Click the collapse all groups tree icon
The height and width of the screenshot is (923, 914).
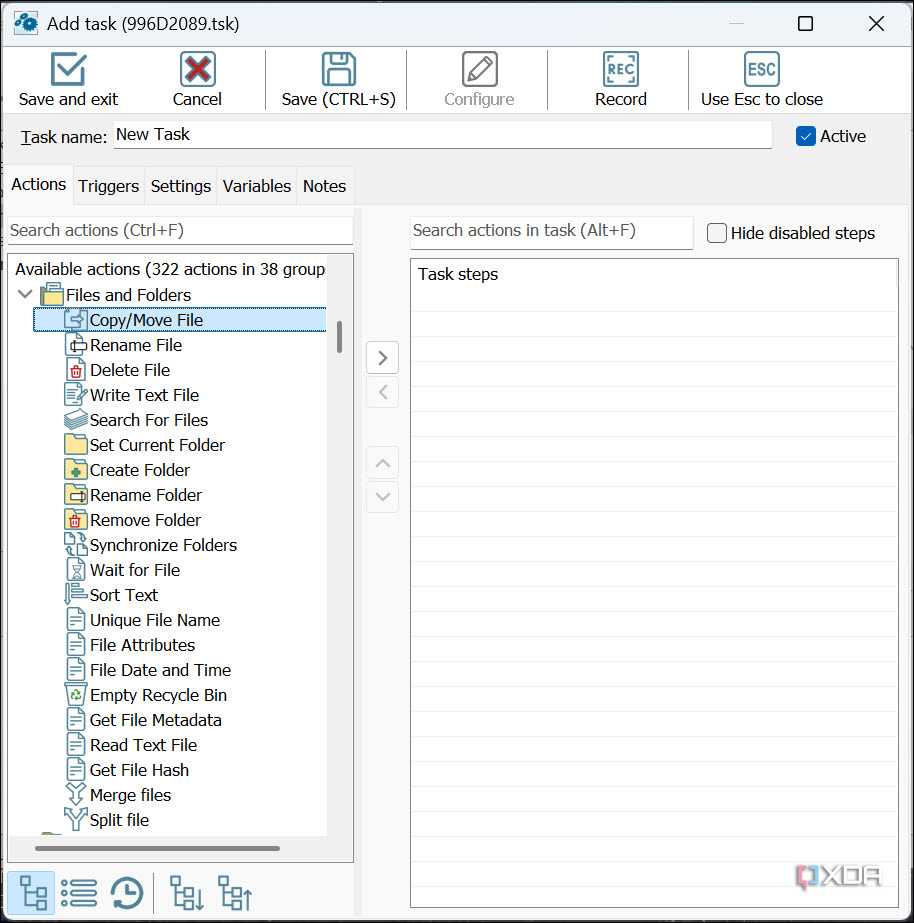coord(235,893)
